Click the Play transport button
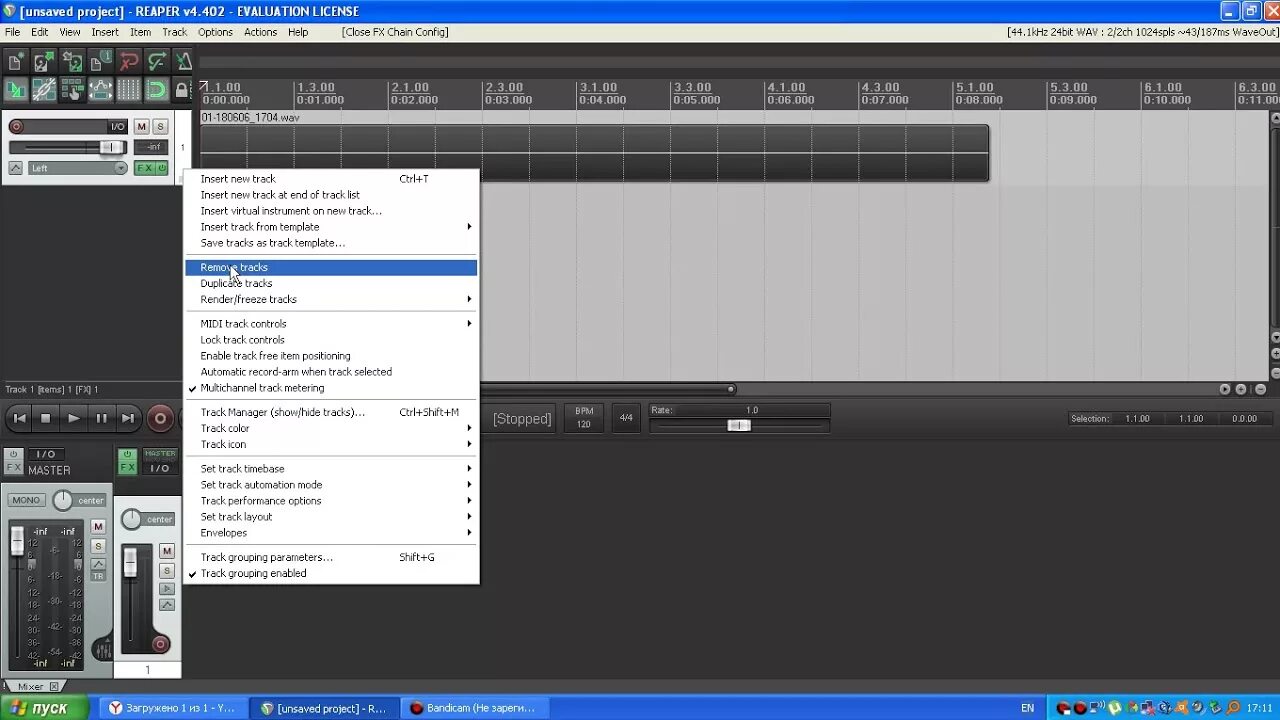This screenshot has width=1280, height=720. [73, 419]
